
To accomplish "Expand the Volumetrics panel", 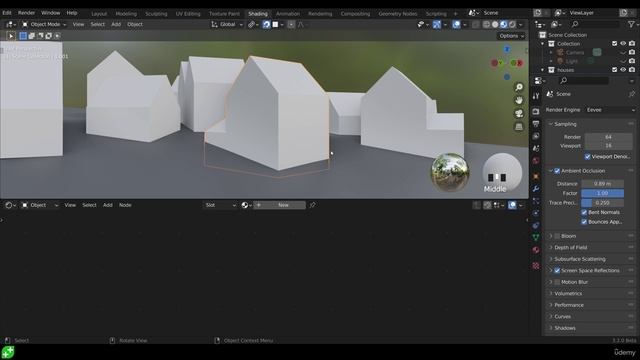I will click(x=568, y=293).
